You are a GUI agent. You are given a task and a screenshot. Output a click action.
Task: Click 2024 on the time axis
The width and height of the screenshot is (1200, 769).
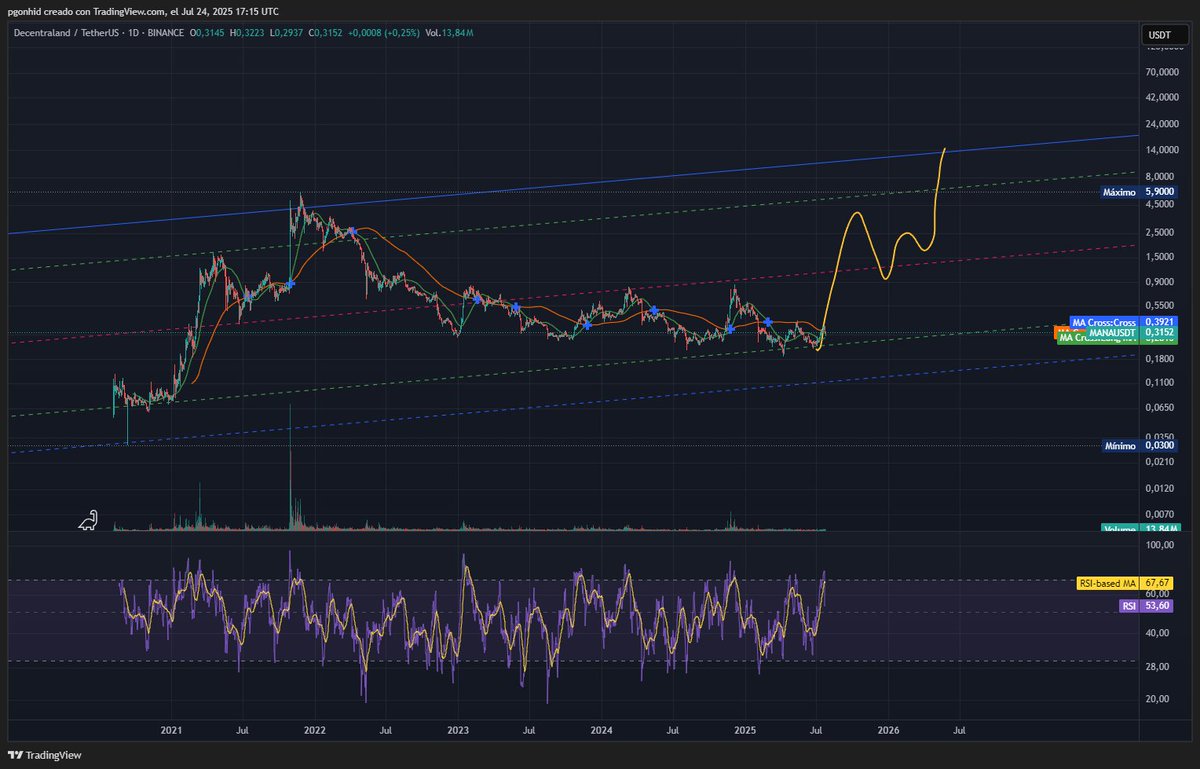(x=603, y=732)
